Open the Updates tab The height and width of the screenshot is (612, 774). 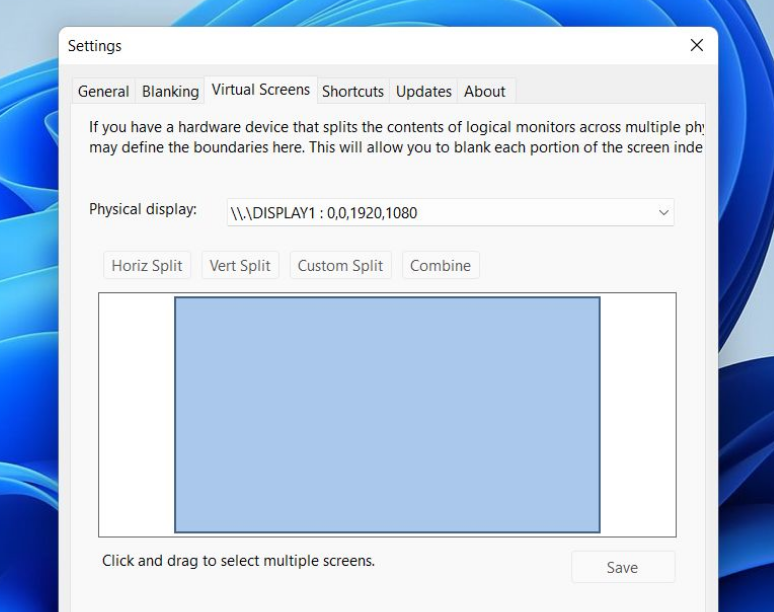click(x=424, y=91)
